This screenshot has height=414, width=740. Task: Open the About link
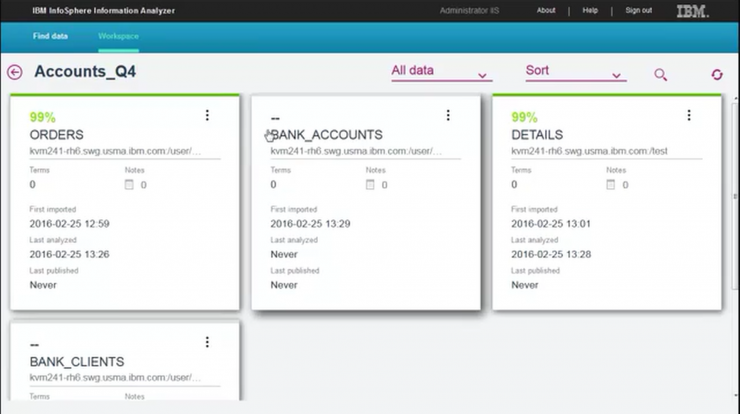click(546, 10)
